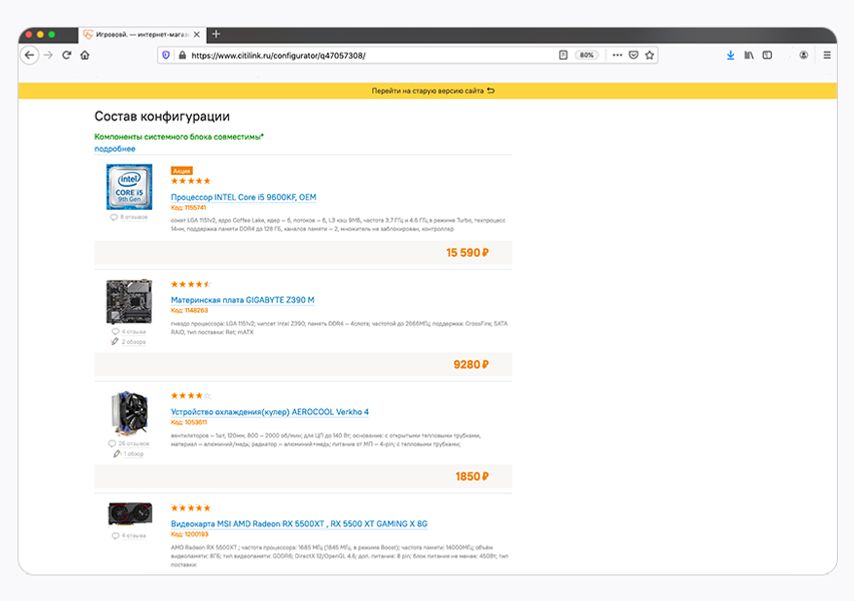
Task: Reset the 80% zoom level badge
Action: pos(587,55)
